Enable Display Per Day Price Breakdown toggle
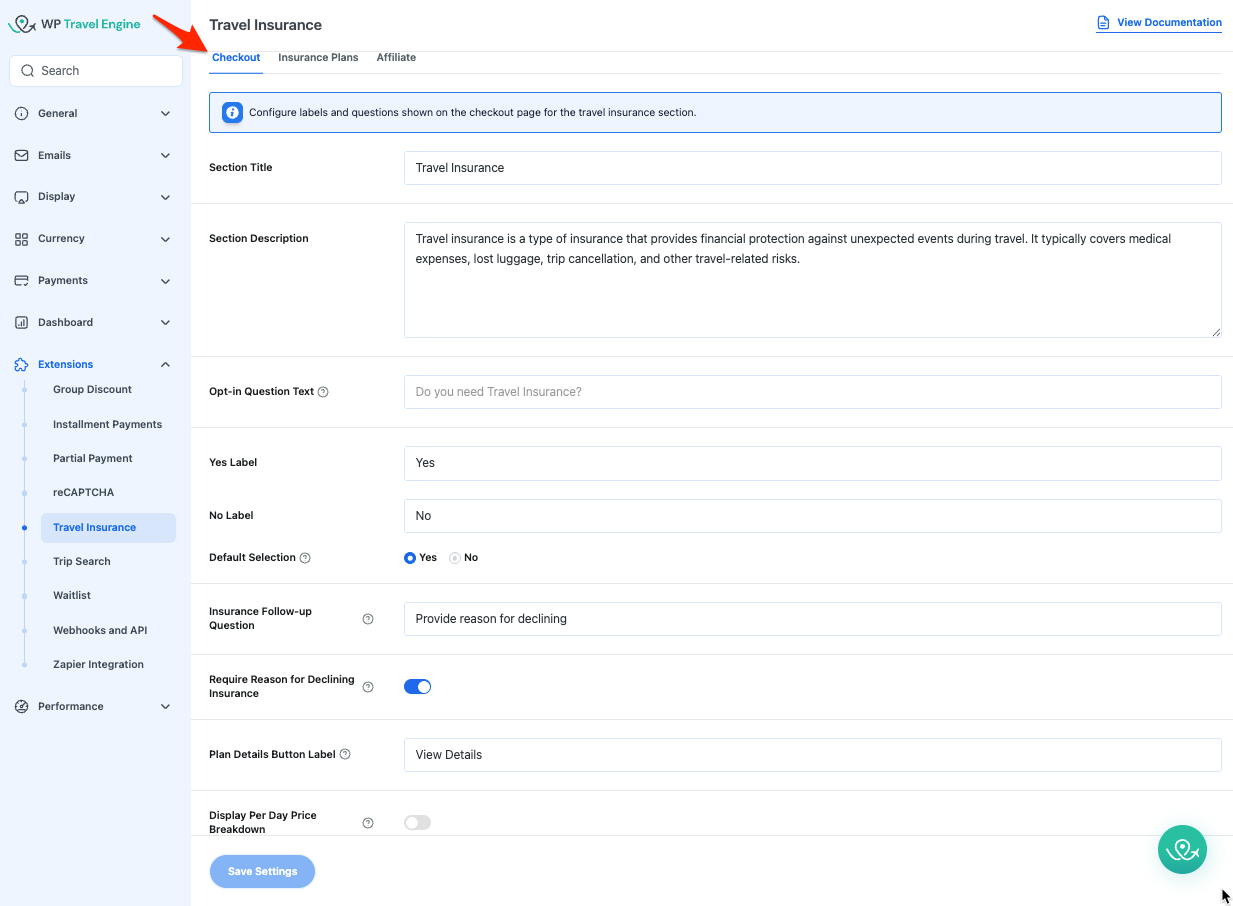 pos(417,823)
